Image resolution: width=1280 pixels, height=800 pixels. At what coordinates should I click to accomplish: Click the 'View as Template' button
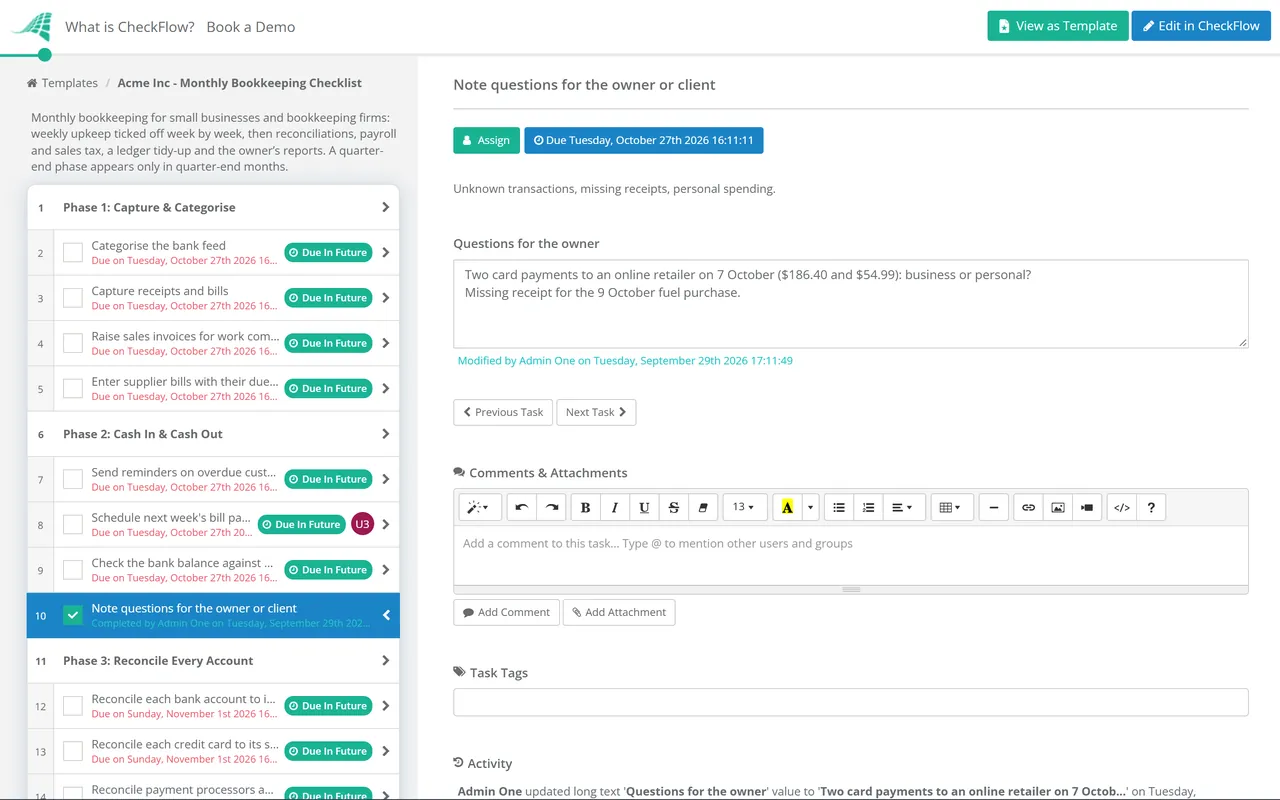point(1058,26)
